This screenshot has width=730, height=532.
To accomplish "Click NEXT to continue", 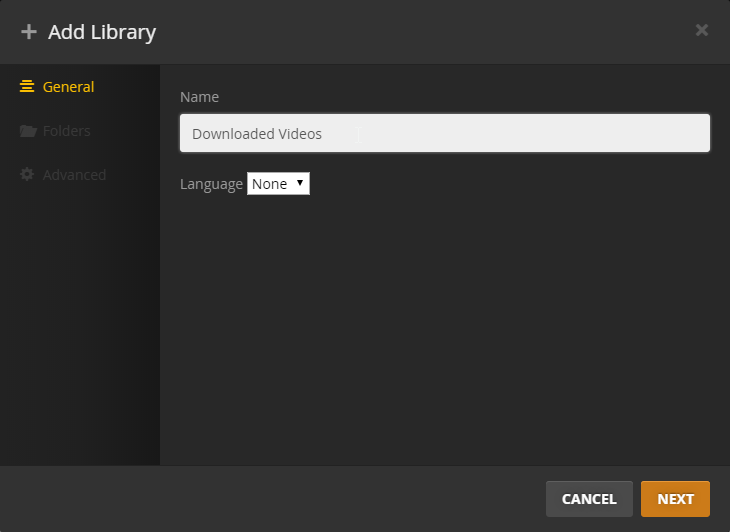I will [x=675, y=499].
